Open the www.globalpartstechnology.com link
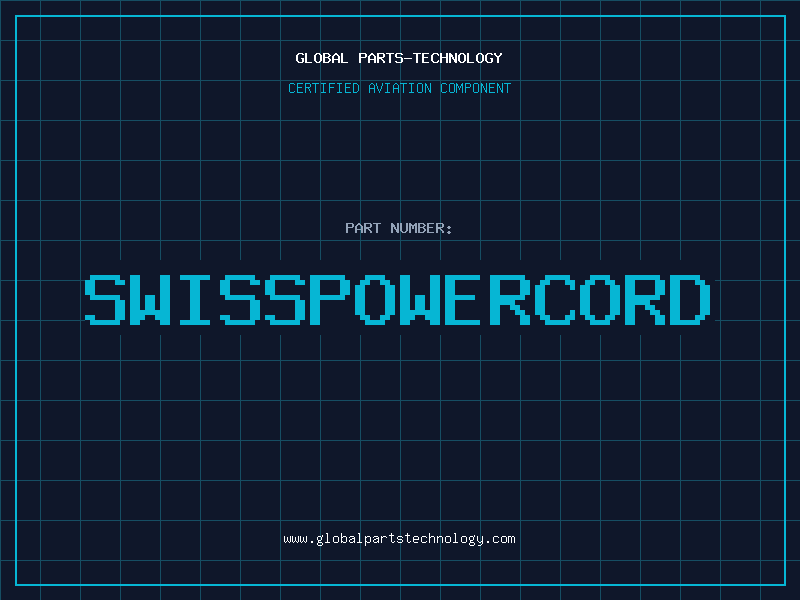The height and width of the screenshot is (600, 800). pyautogui.click(x=399, y=539)
